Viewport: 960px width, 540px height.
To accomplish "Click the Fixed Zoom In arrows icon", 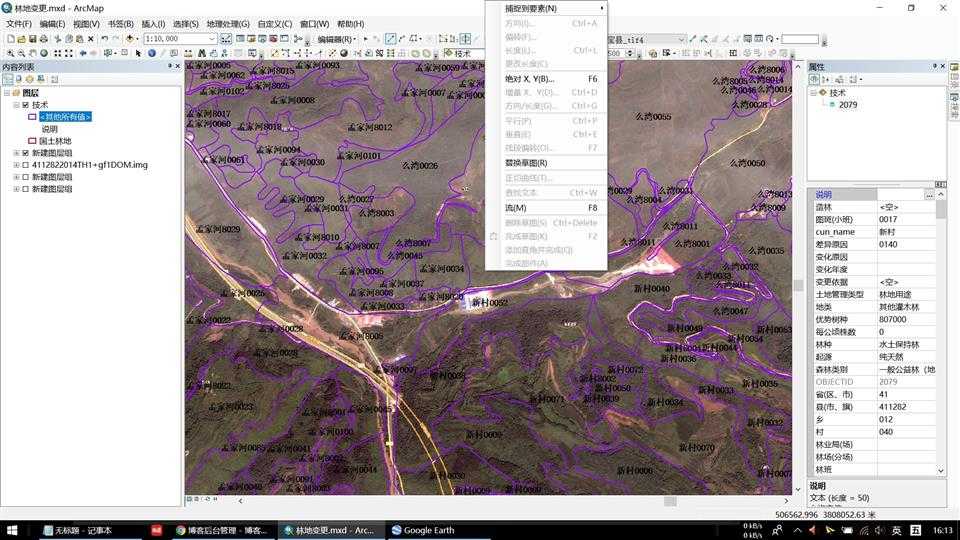I will click(57, 53).
